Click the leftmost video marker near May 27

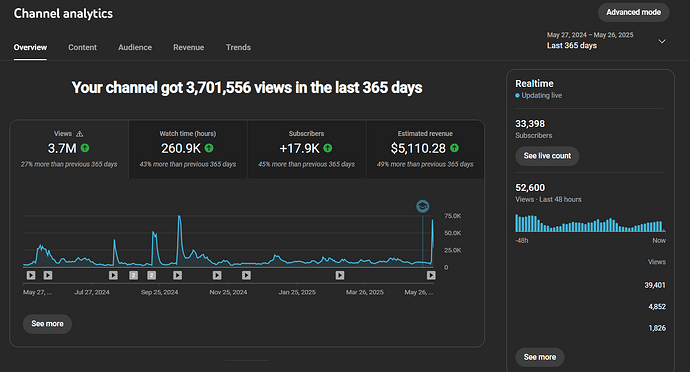[31, 275]
